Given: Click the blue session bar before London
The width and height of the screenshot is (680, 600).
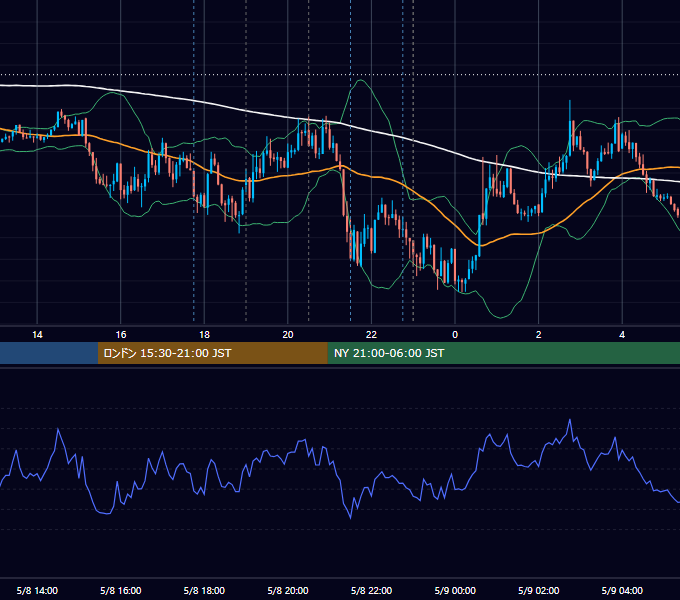Looking at the screenshot, I should 49,353.
